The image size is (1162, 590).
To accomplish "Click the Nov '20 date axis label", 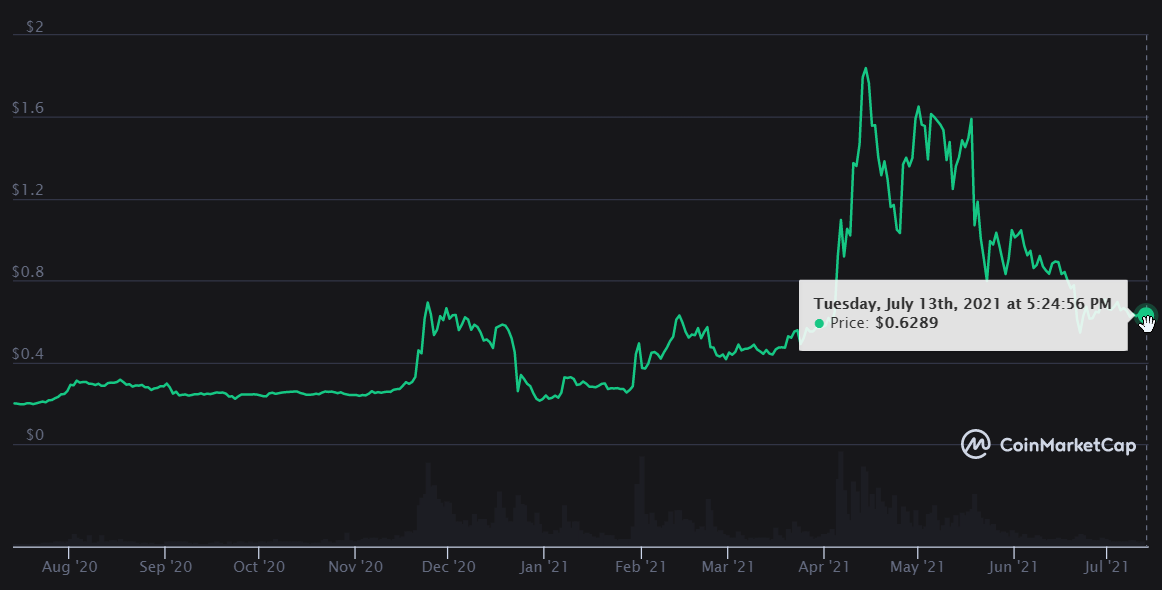I will click(355, 567).
